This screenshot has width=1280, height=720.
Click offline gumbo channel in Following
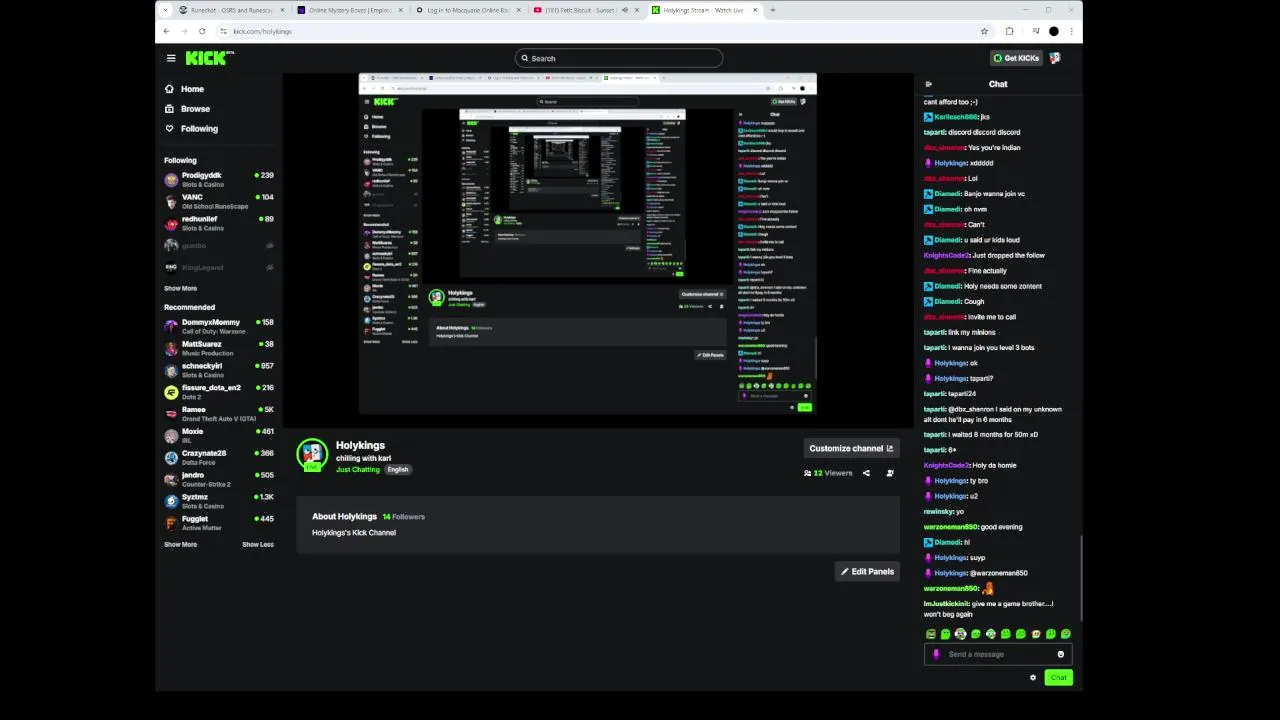tap(219, 246)
